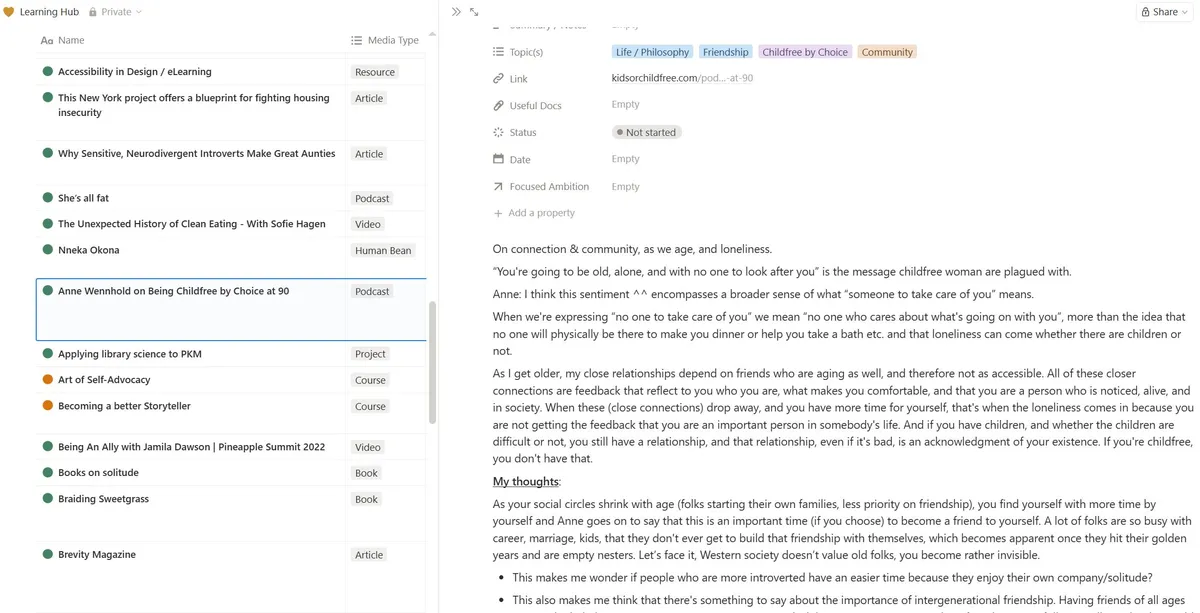Click the Human Bean tag
This screenshot has width=1200, height=613.
point(383,251)
